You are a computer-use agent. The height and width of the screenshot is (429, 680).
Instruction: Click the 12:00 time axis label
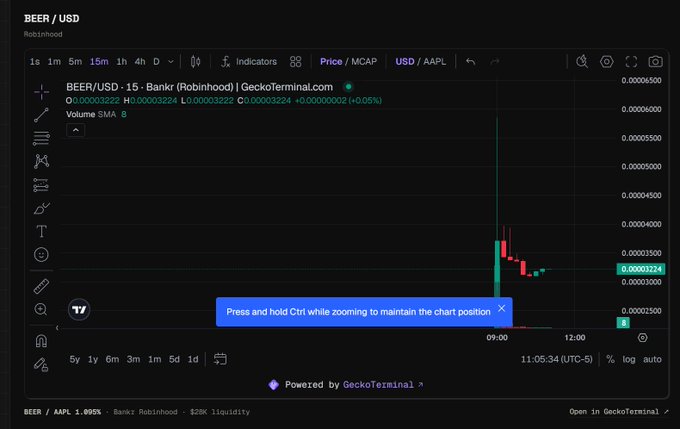coord(575,337)
